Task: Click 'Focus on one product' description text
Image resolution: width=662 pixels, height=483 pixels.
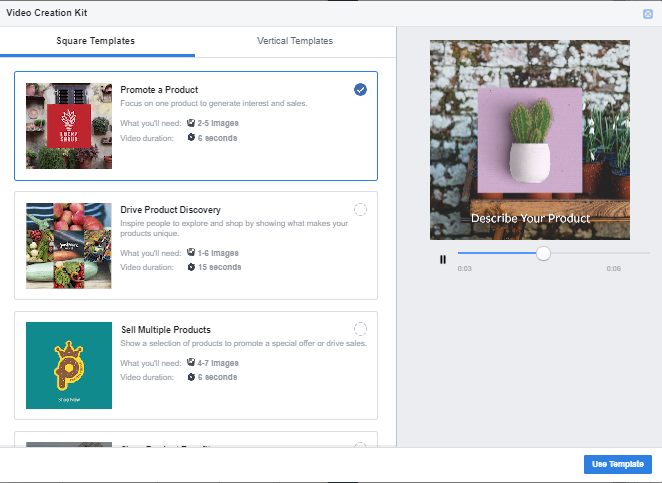Action: [214, 103]
